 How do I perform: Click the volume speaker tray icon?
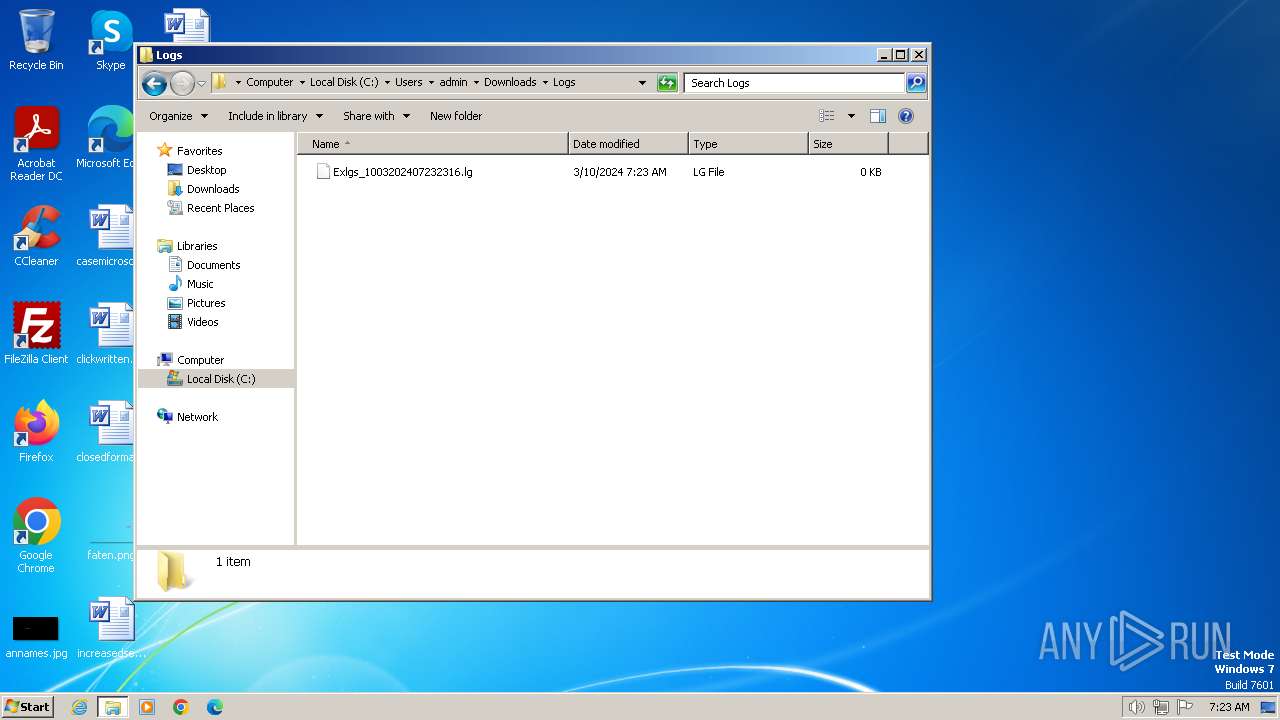click(1136, 707)
